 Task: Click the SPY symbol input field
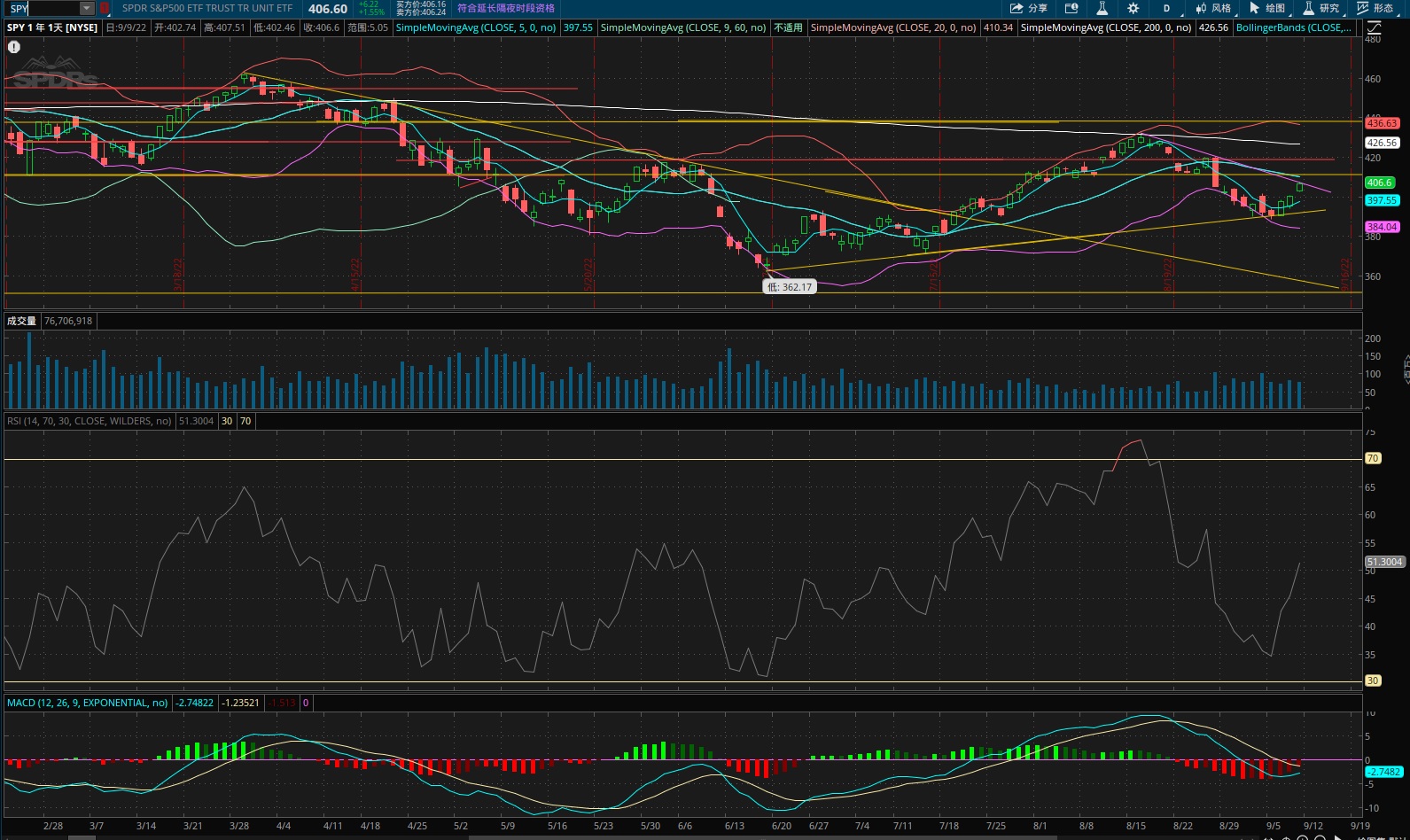pos(44,9)
